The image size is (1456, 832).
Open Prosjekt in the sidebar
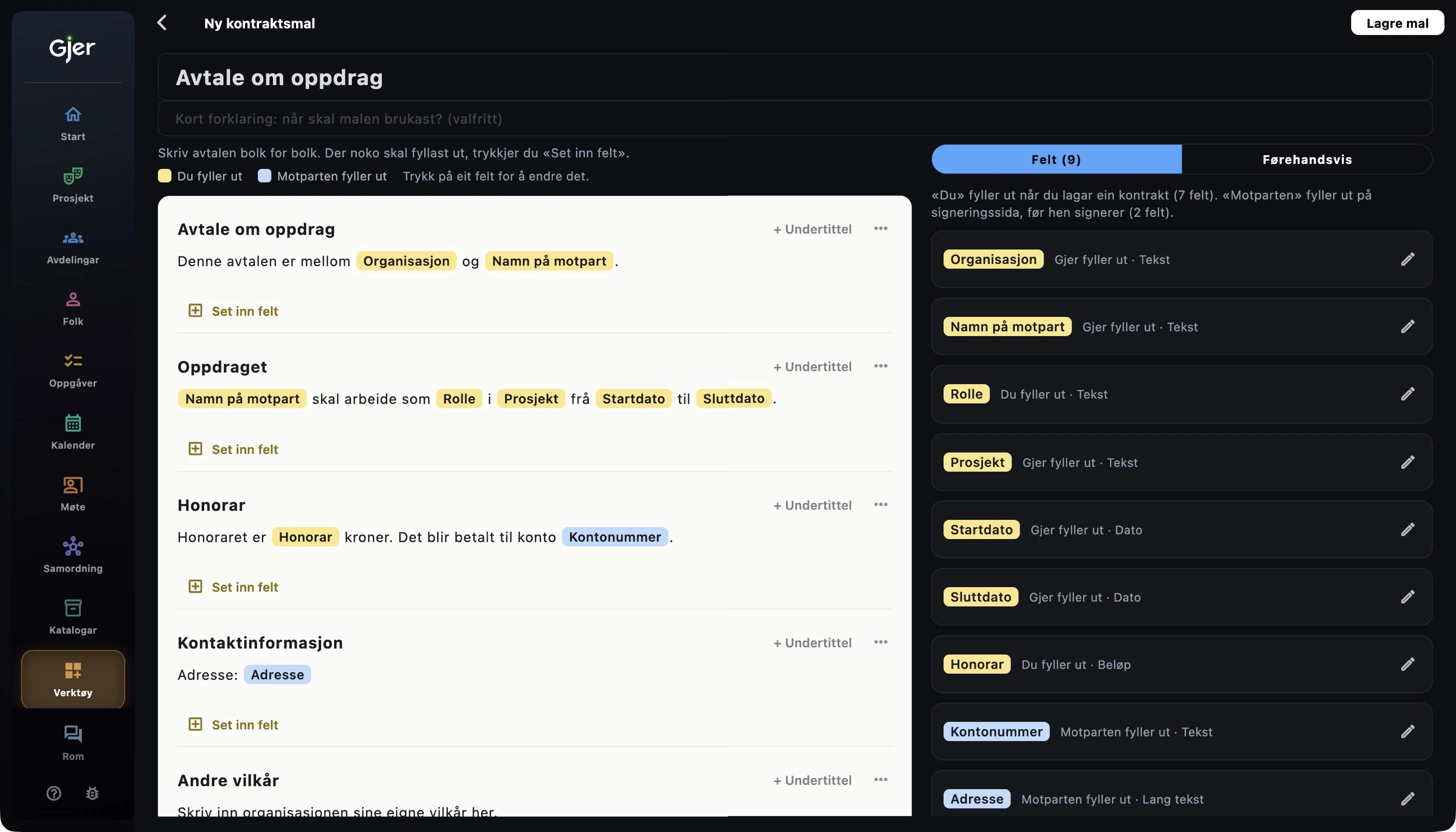click(72, 185)
